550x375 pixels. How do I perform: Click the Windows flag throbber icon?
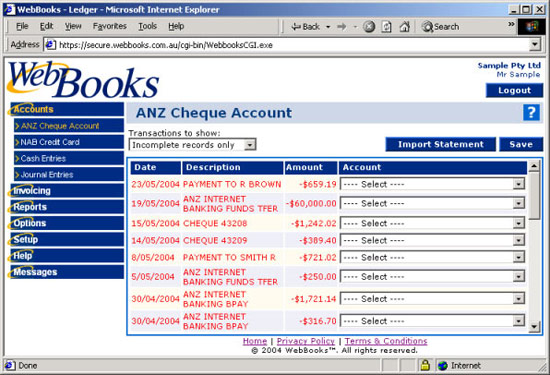pos(531,27)
